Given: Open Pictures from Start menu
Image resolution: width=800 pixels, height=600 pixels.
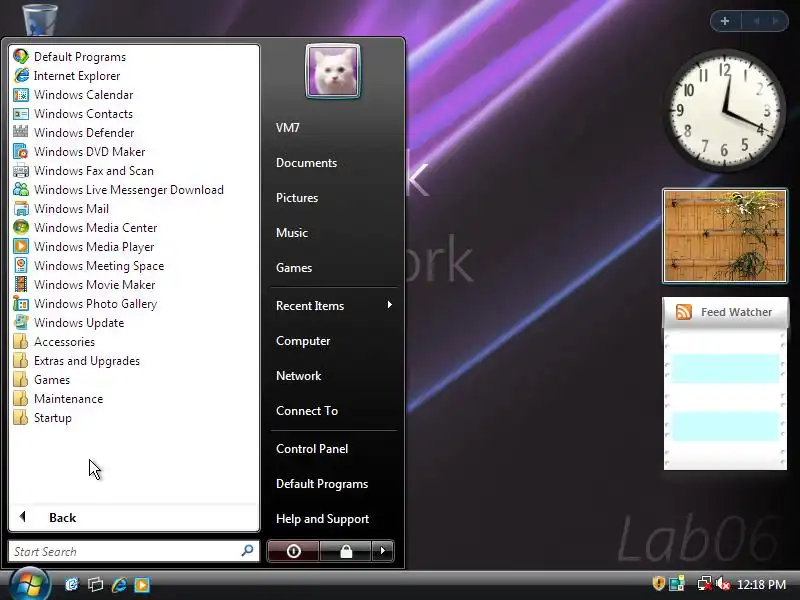Looking at the screenshot, I should click(297, 198).
